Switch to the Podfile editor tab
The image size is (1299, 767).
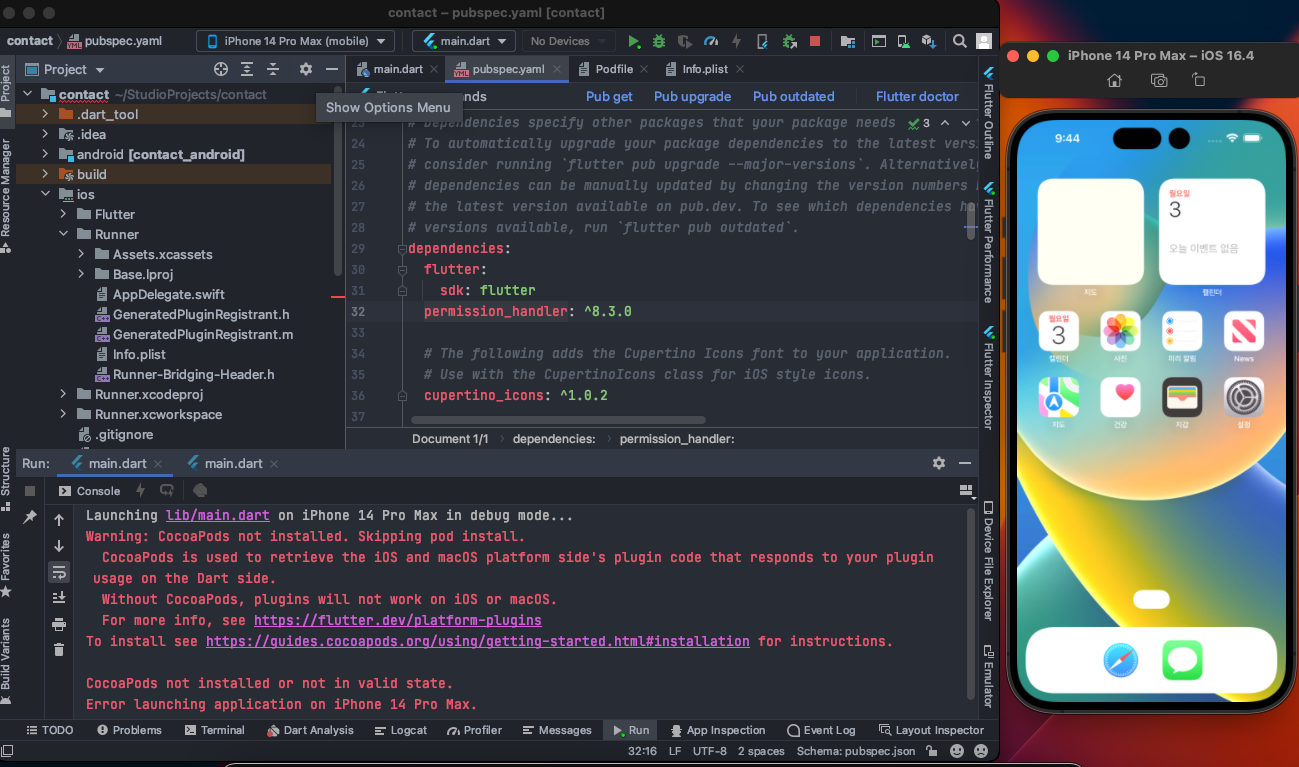(x=614, y=69)
